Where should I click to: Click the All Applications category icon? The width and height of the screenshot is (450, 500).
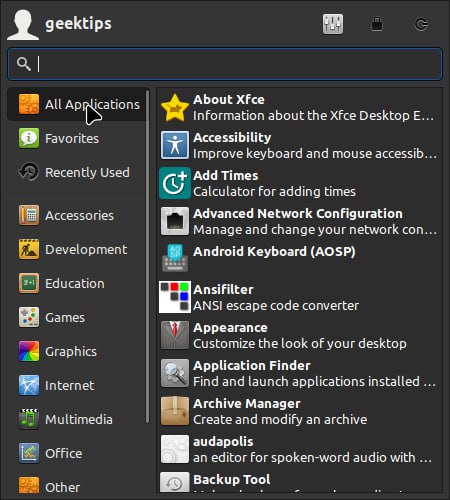click(29, 104)
